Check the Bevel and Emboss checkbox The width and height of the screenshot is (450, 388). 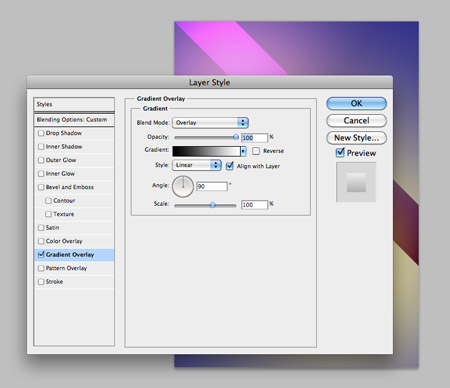click(x=41, y=187)
